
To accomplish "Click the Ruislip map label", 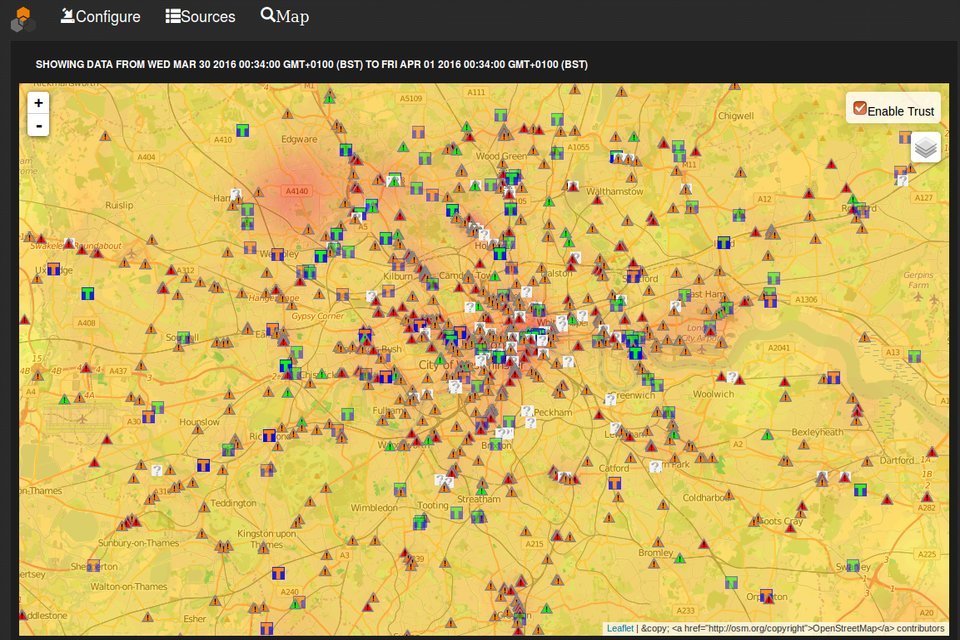I will coord(119,205).
